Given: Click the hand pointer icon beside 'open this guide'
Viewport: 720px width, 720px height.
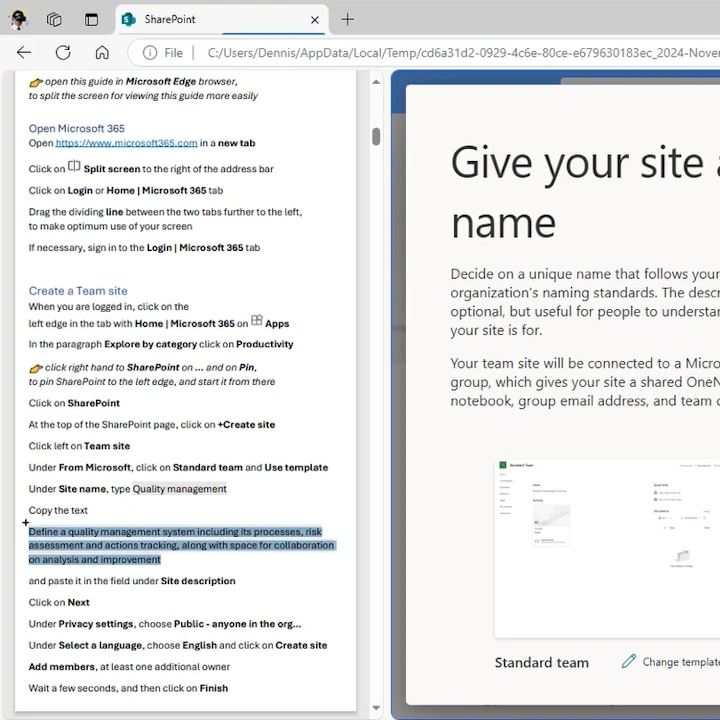Looking at the screenshot, I should point(36,82).
